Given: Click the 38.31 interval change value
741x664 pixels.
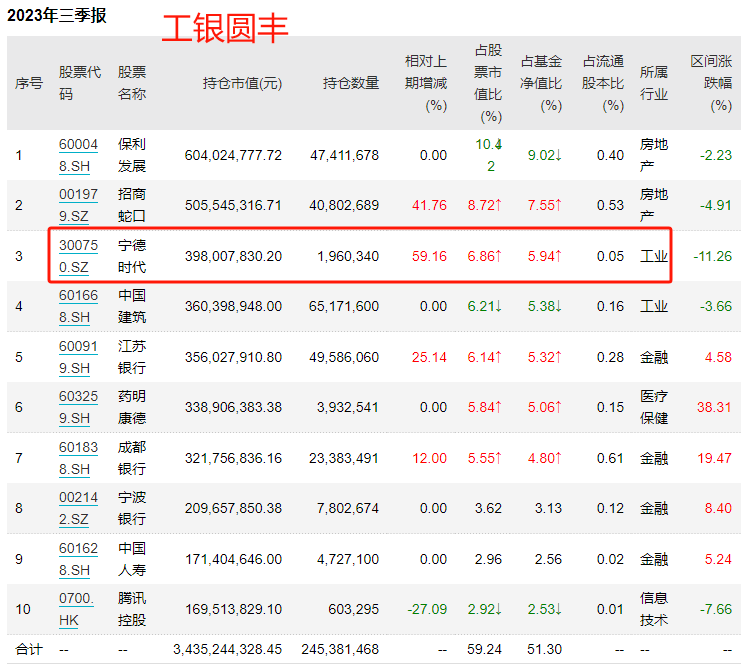Looking at the screenshot, I should [714, 407].
